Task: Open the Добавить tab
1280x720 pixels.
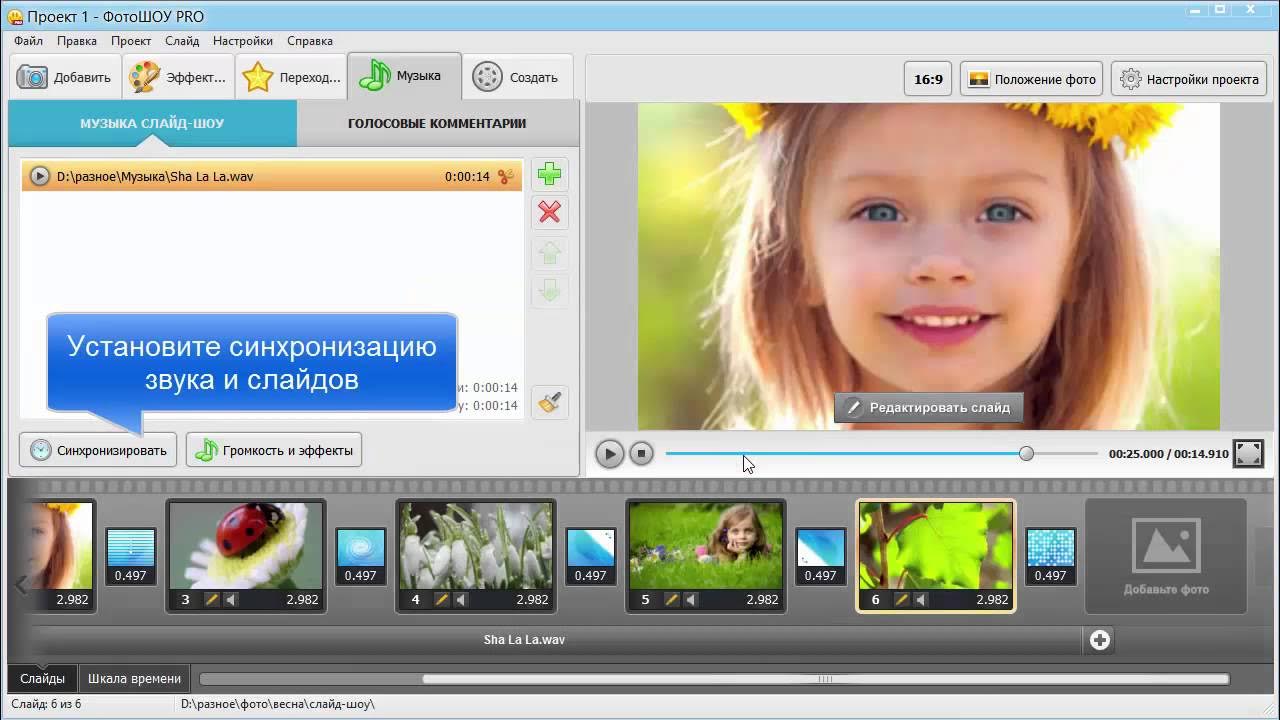Action: tap(65, 77)
